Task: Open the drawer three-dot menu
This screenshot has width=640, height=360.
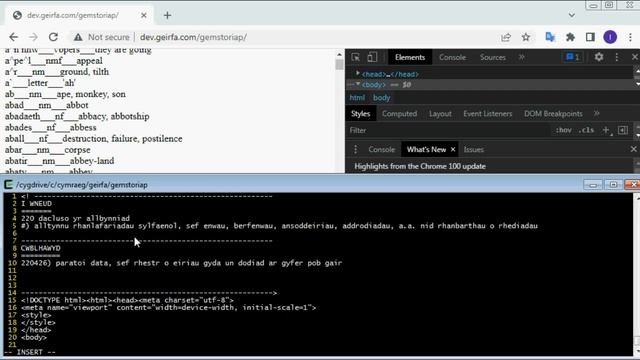Action: click(356, 149)
